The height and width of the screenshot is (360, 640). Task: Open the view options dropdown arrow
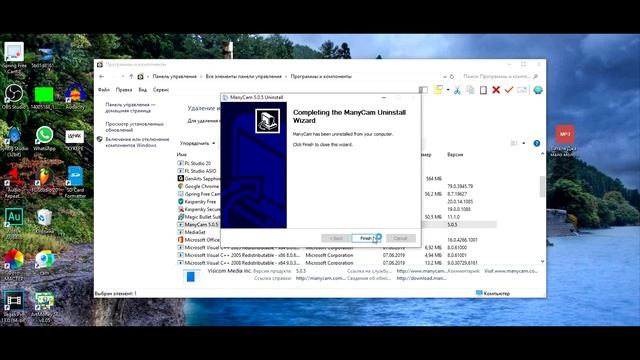524,143
